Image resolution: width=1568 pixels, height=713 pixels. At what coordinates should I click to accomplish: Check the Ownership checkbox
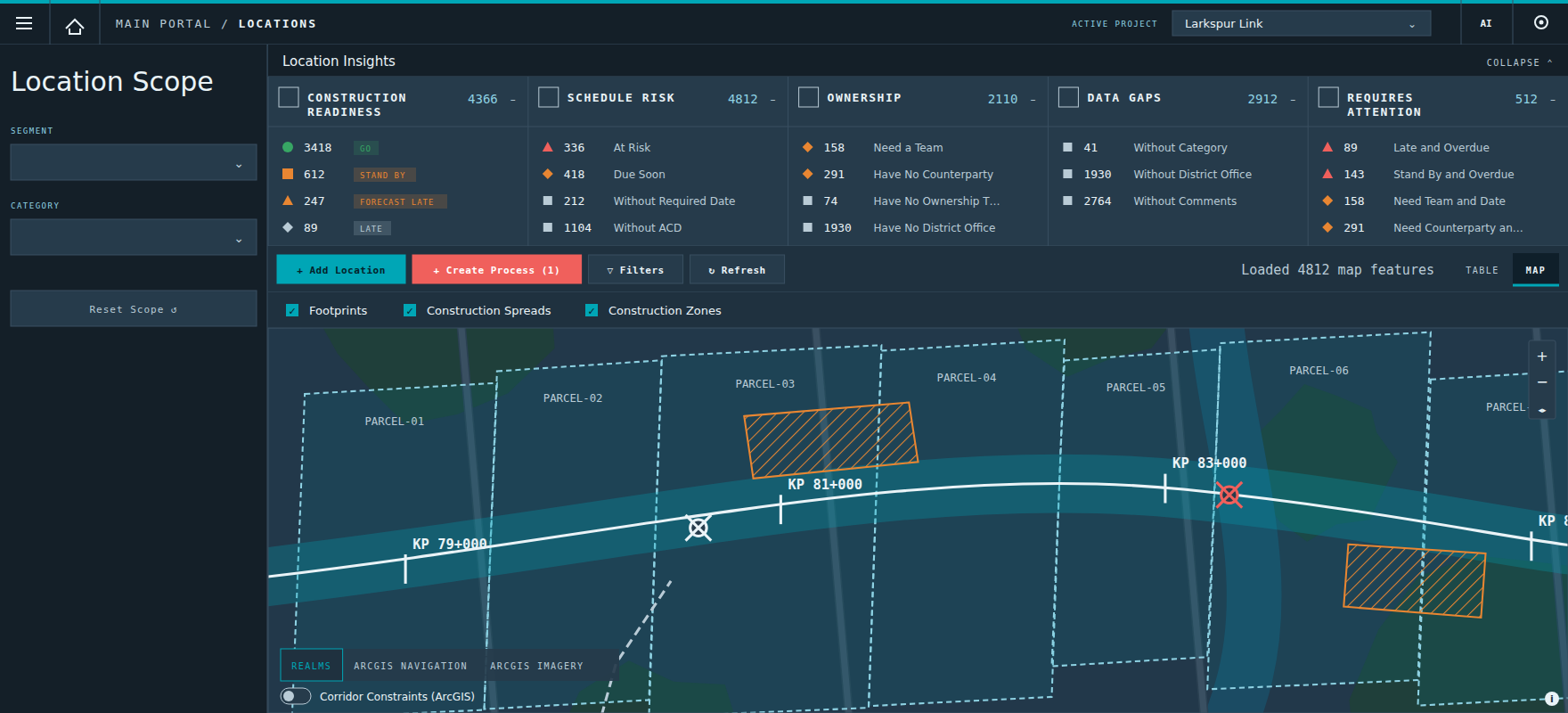(x=808, y=97)
